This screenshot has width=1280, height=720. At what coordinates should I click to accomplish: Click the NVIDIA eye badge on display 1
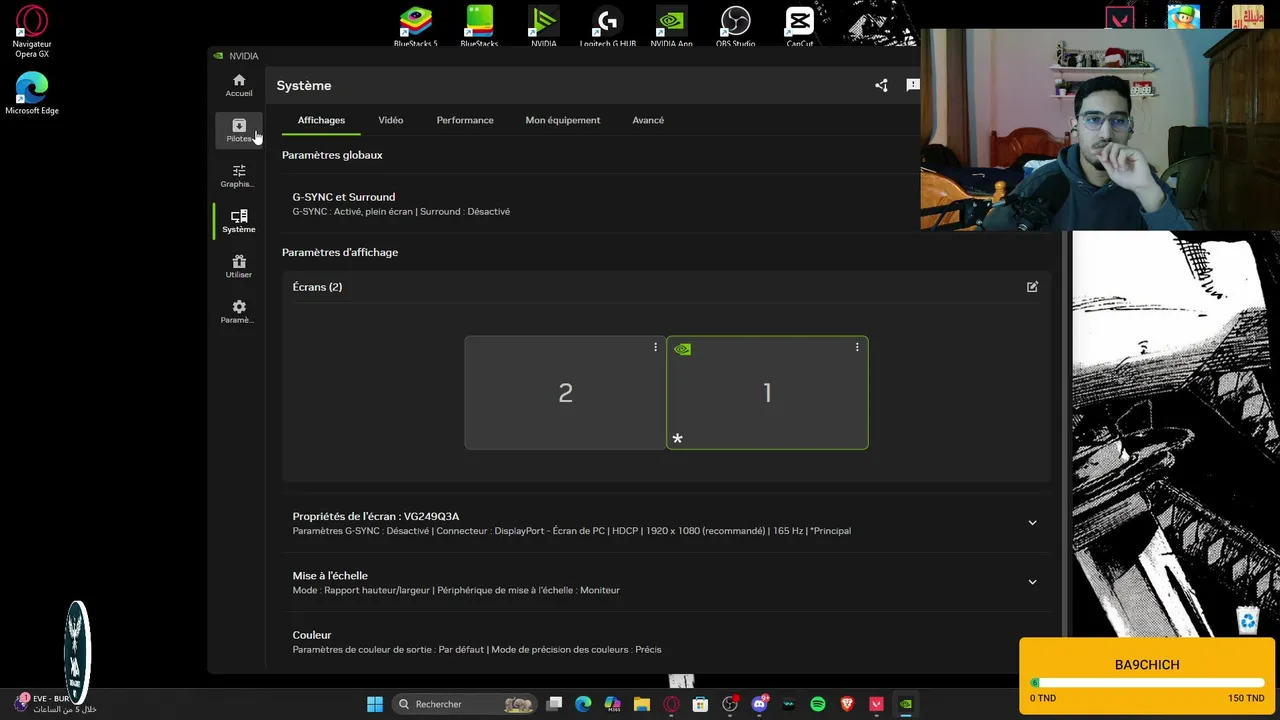coord(682,349)
